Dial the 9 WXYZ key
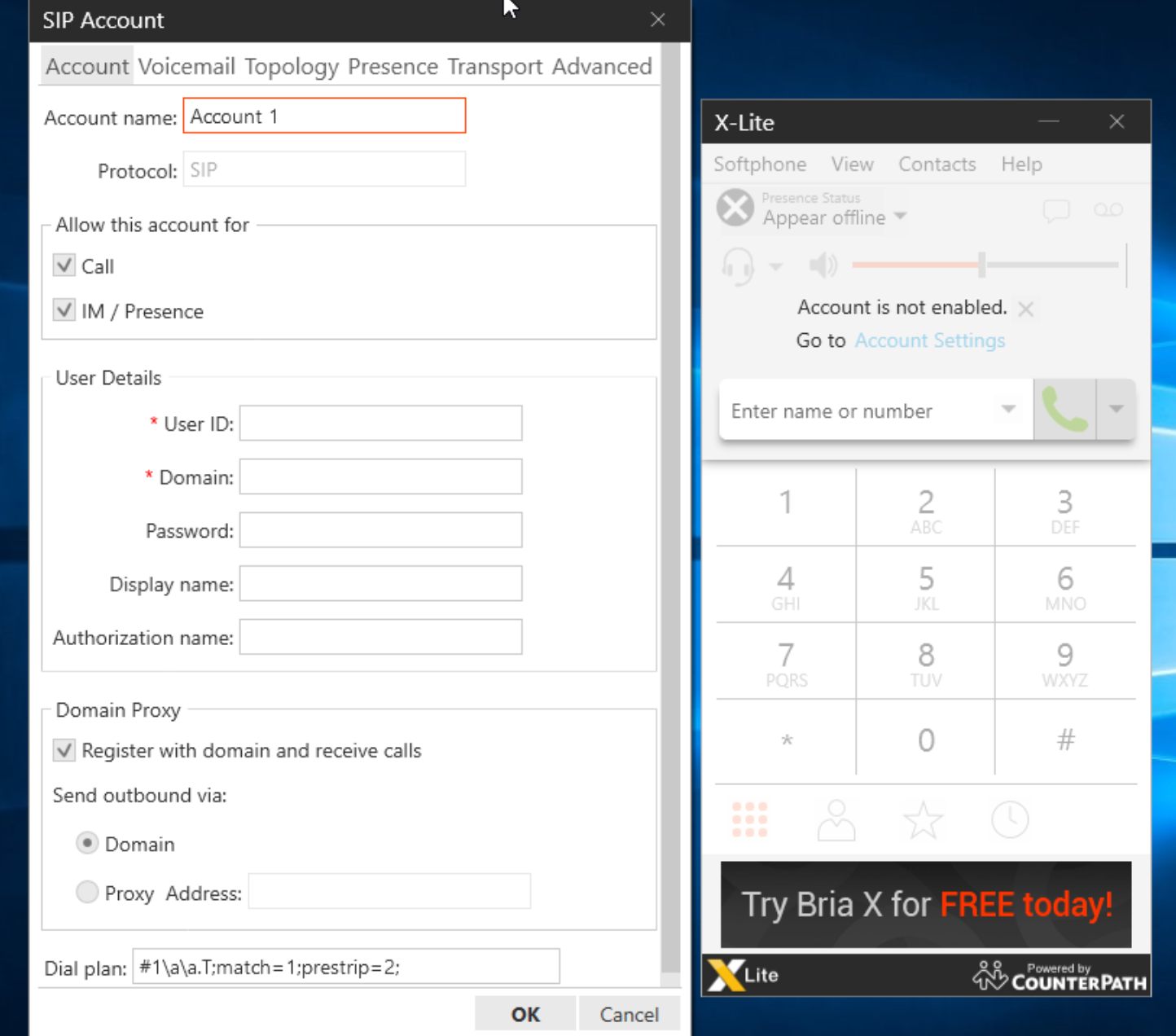The width and height of the screenshot is (1176, 1036). pos(1065,661)
